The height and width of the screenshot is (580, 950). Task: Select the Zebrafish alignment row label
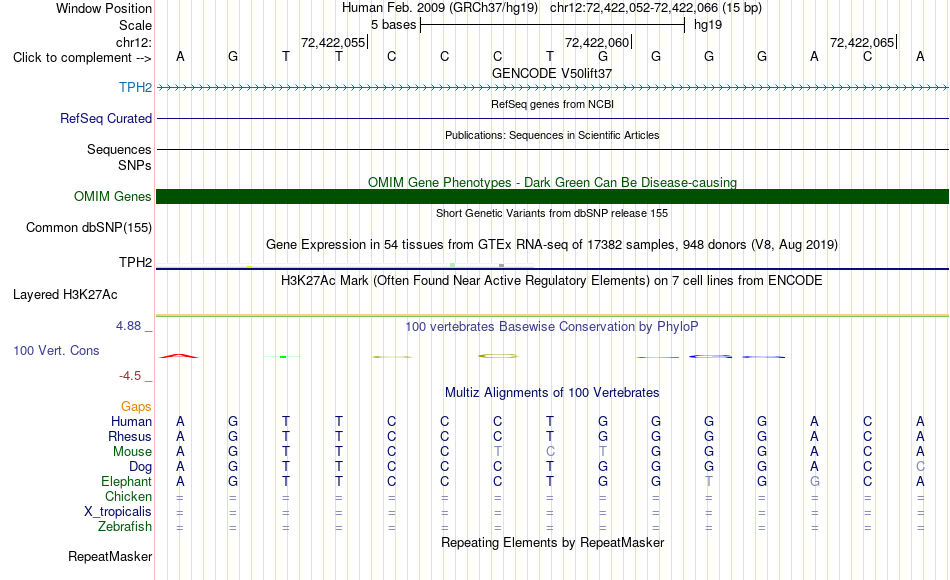point(125,527)
